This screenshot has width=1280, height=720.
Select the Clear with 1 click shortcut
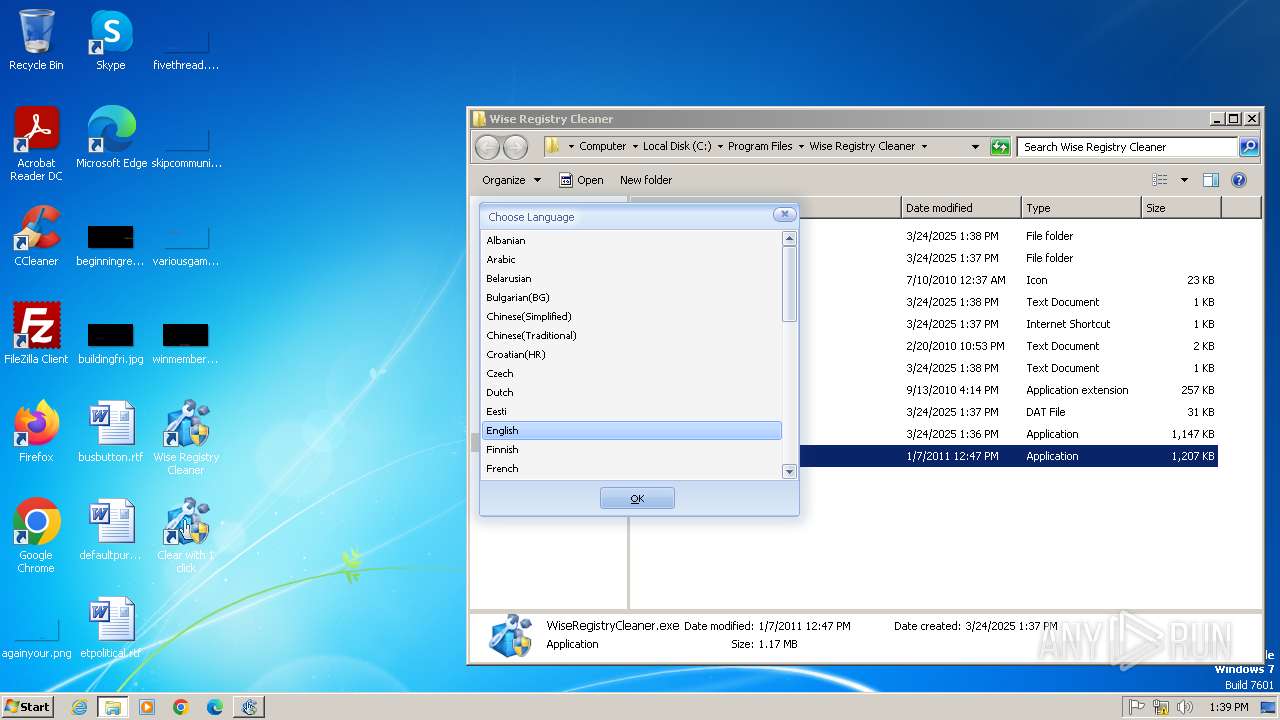click(186, 536)
